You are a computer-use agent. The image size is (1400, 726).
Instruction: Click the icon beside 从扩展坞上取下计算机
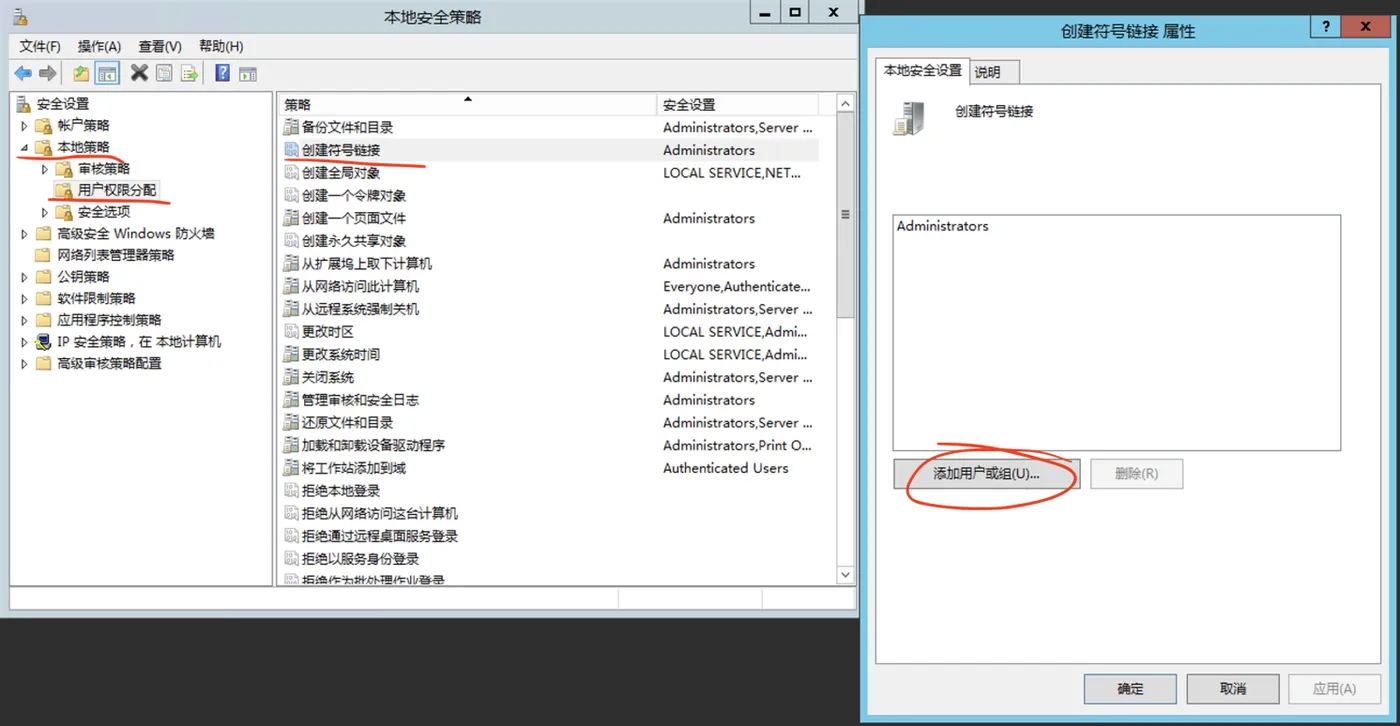(291, 263)
